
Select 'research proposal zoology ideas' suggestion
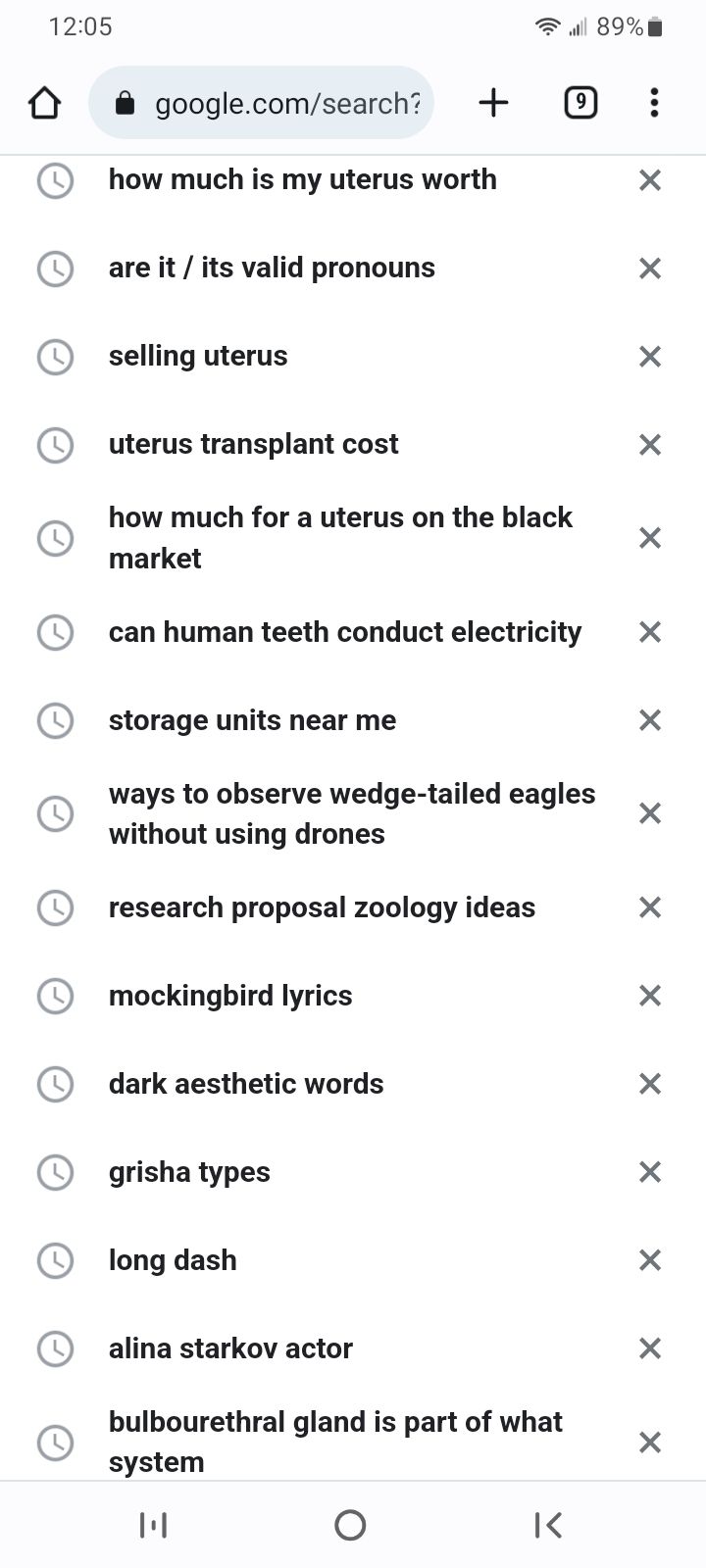322,907
